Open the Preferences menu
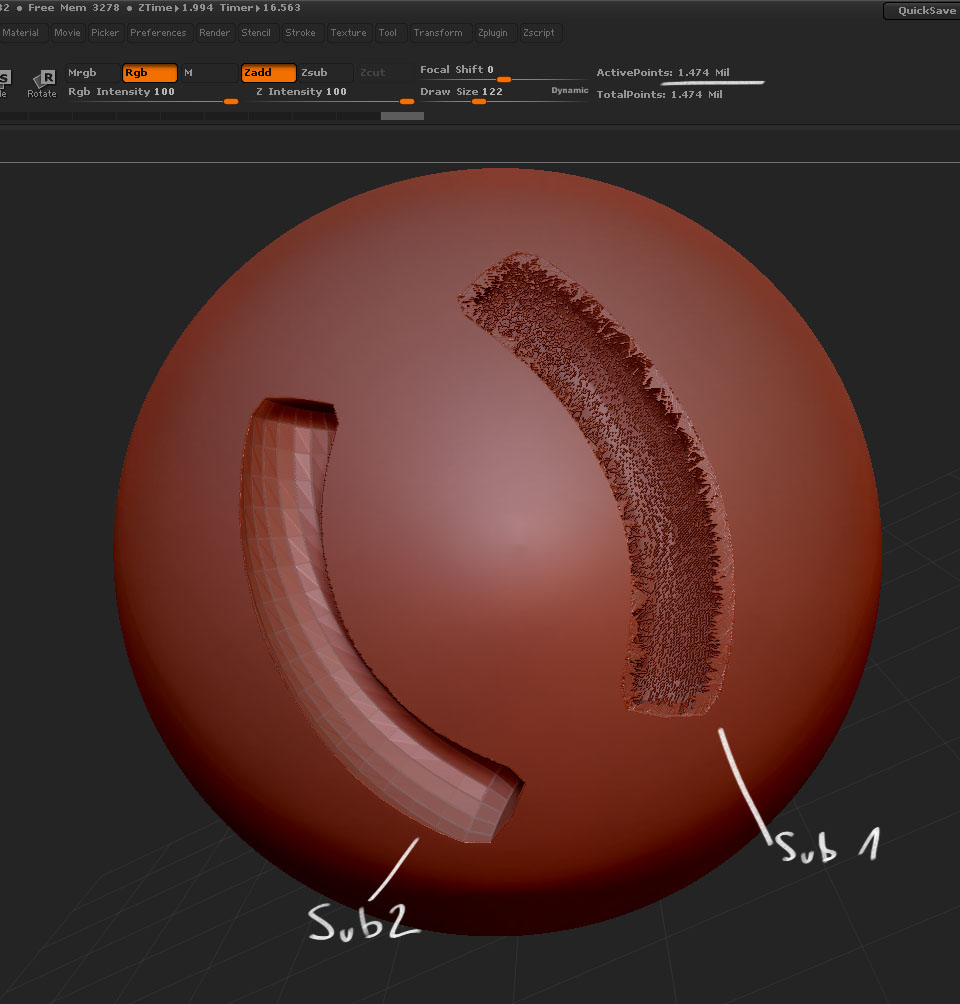960x1004 pixels. 158,33
